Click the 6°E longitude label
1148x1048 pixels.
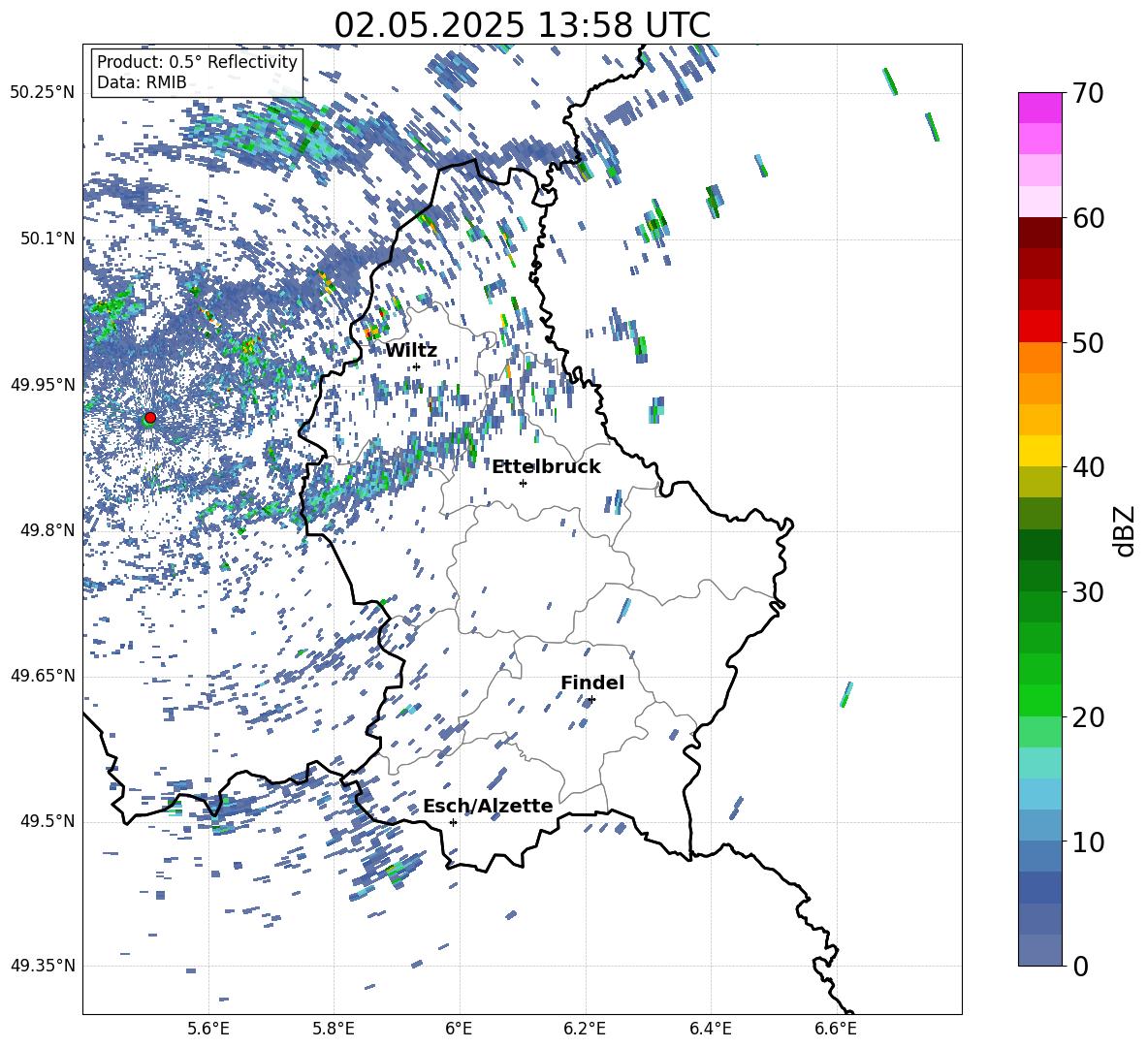(459, 1029)
